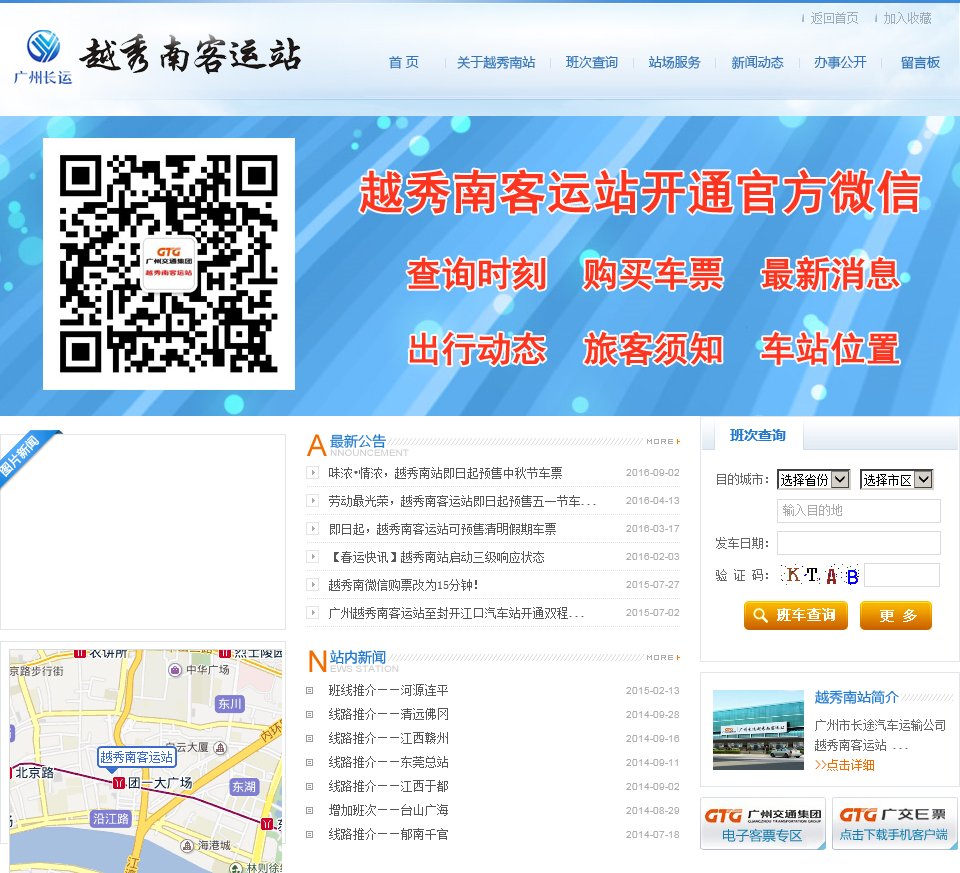Open the 留言板 navigation item
Screen dimensions: 960x873
pos(920,62)
